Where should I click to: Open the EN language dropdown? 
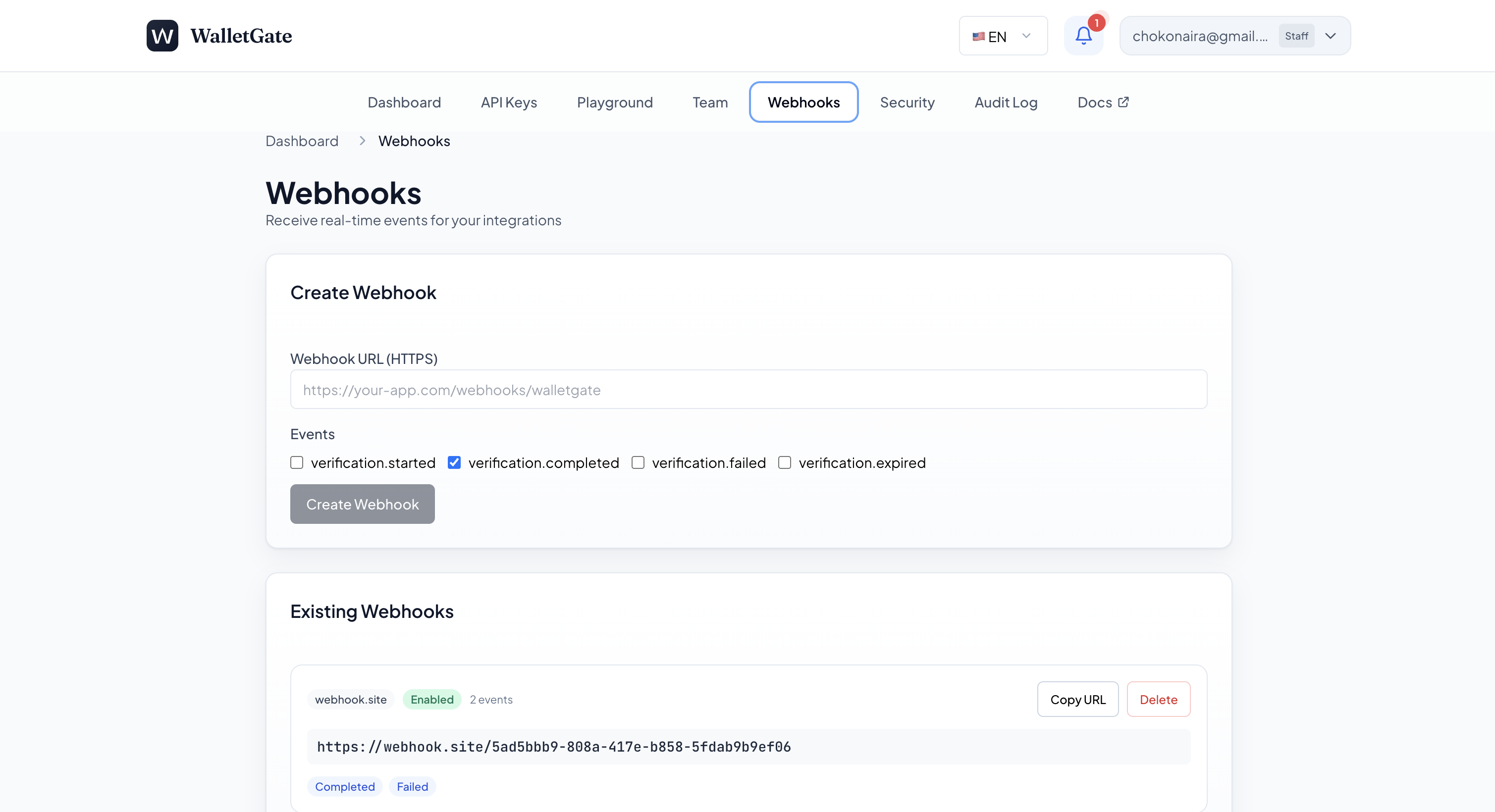1003,36
